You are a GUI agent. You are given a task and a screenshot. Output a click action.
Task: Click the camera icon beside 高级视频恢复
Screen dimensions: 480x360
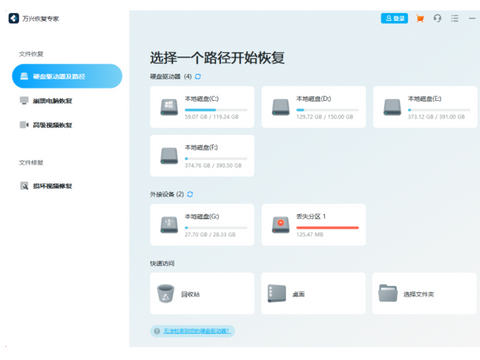24,125
